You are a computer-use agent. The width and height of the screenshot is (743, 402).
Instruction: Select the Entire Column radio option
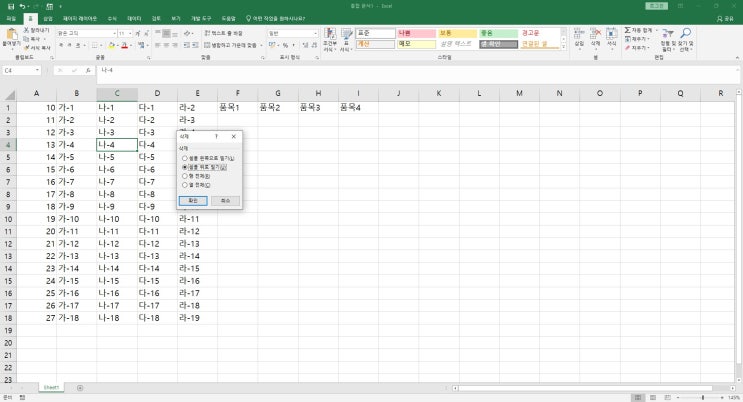[x=185, y=185]
